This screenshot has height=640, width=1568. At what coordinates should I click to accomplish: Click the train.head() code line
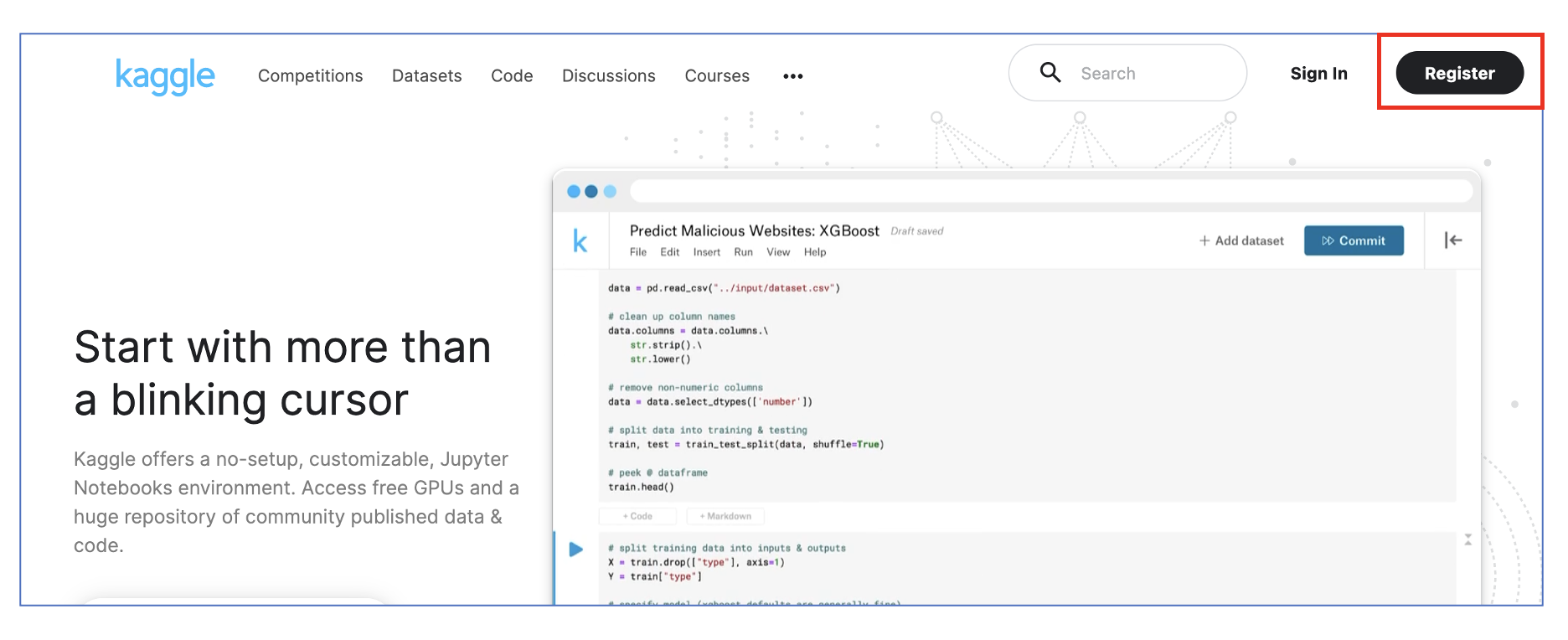click(x=641, y=487)
